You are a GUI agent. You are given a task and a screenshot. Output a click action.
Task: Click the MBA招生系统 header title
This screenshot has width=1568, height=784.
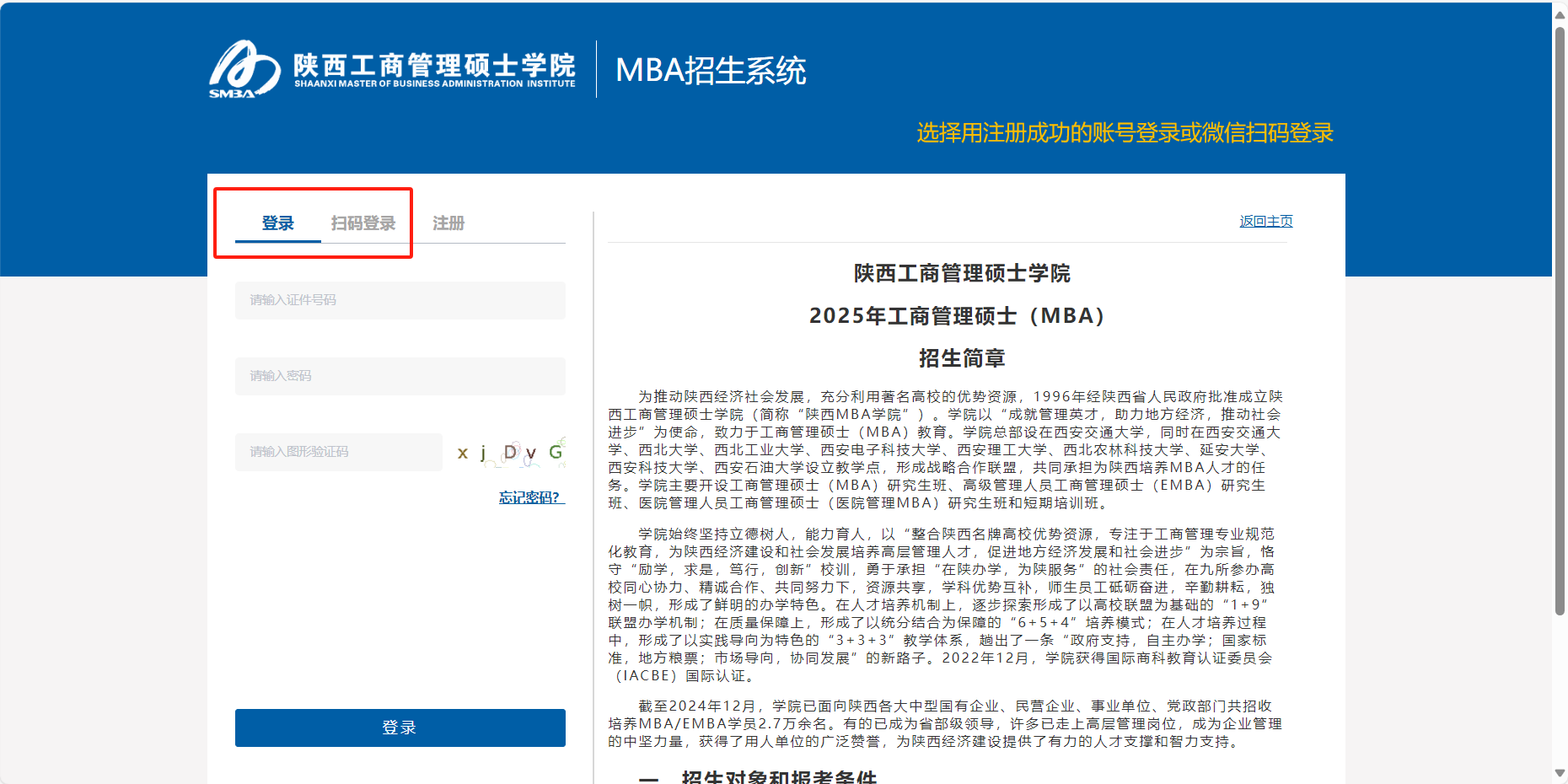click(x=711, y=71)
